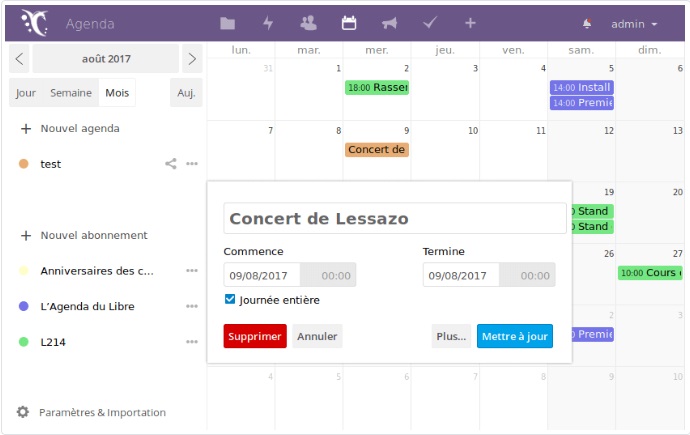Open the Announcements megaphone icon
690x435 pixels.
coord(389,23)
